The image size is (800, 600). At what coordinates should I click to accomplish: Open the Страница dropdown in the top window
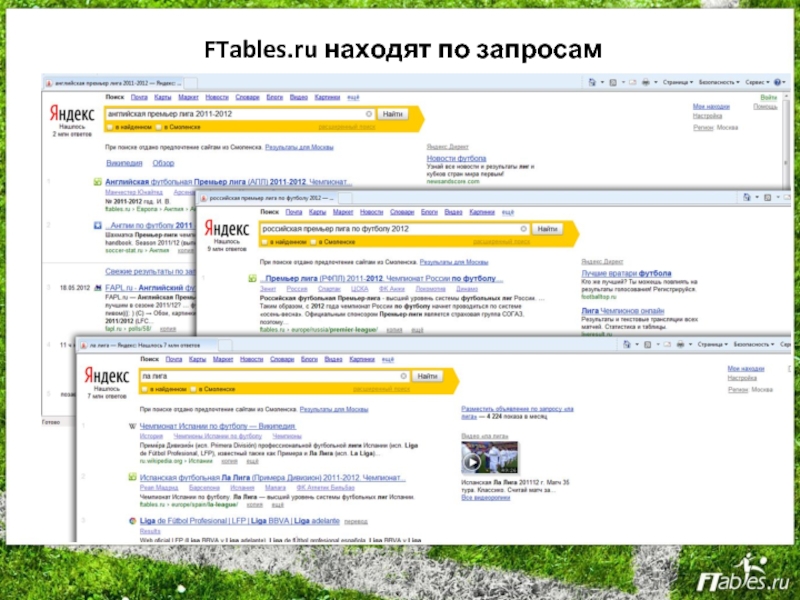click(678, 82)
